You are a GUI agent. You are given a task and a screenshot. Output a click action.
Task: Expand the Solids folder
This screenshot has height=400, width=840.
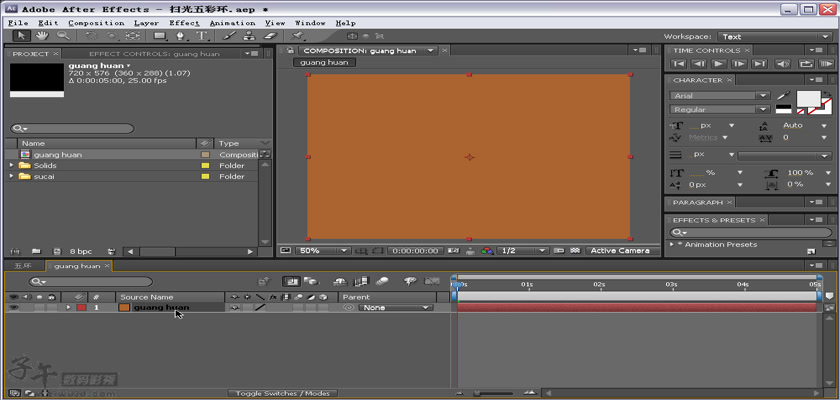pos(12,165)
